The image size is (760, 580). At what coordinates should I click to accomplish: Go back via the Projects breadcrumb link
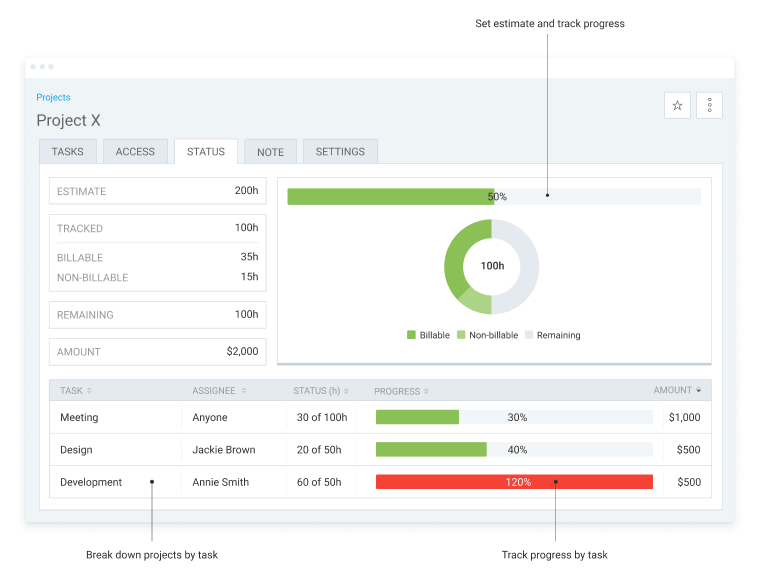[x=53, y=97]
